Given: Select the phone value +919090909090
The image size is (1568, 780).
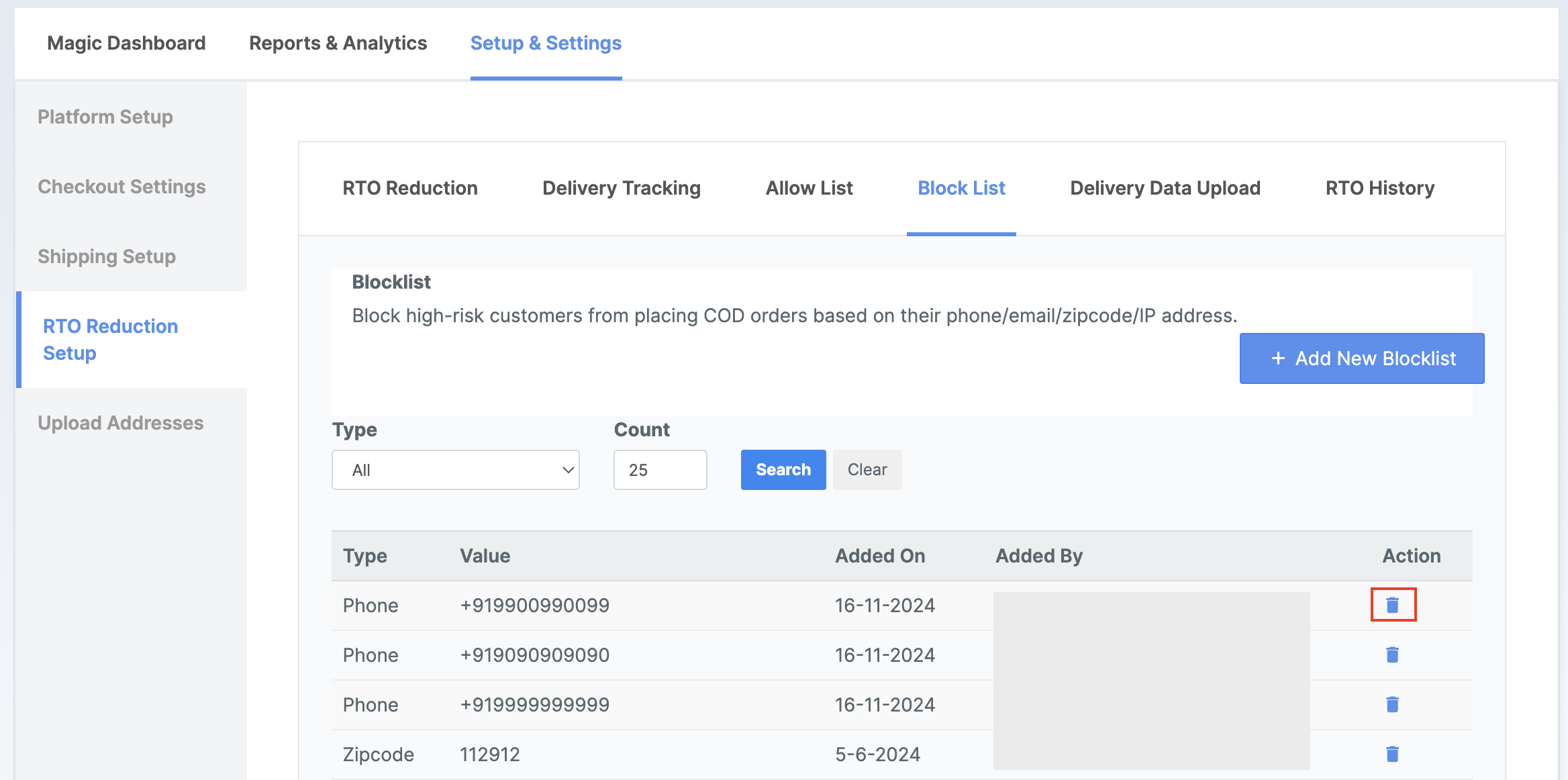Looking at the screenshot, I should click(x=534, y=655).
